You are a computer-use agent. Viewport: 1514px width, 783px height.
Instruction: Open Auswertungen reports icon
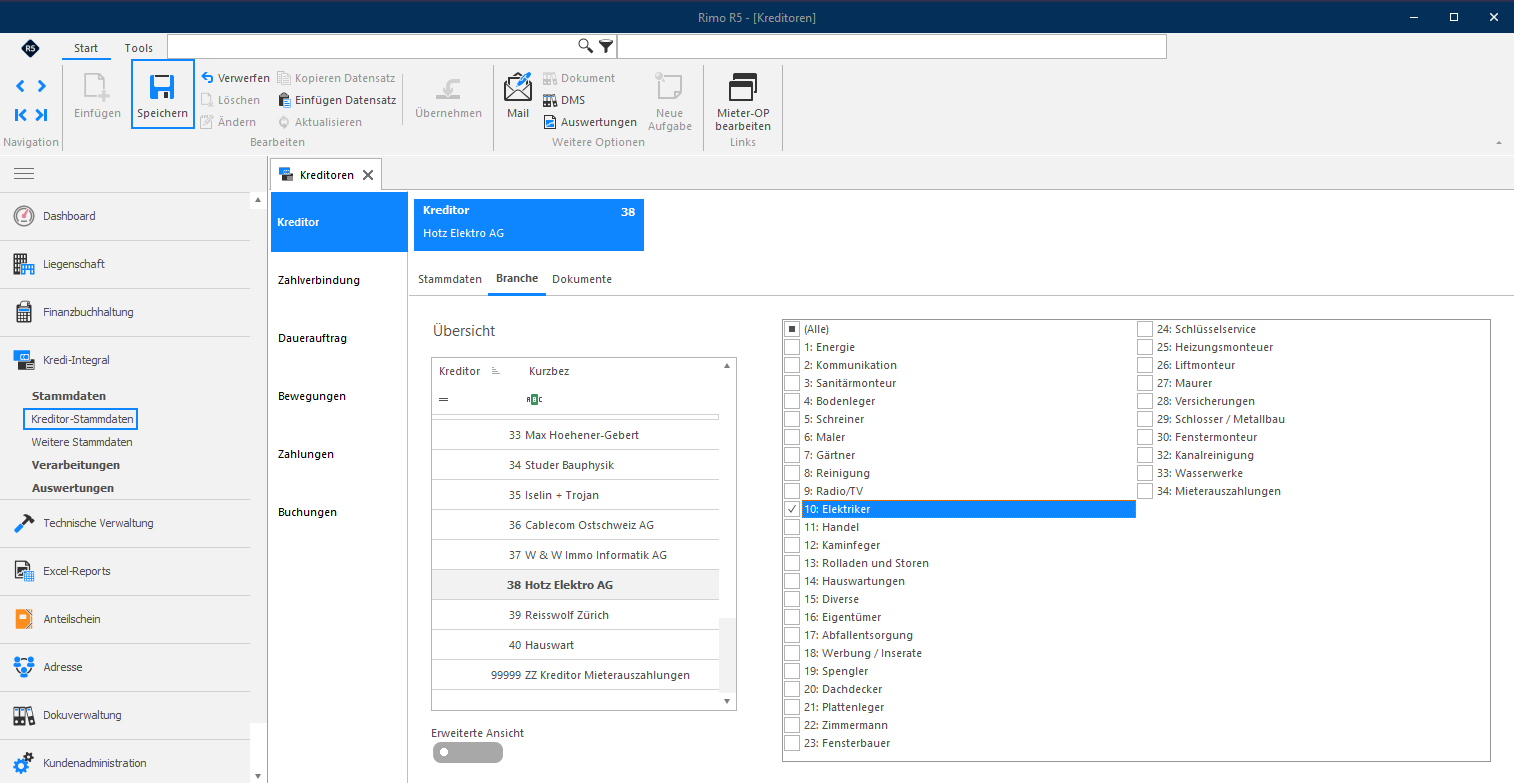pyautogui.click(x=550, y=122)
